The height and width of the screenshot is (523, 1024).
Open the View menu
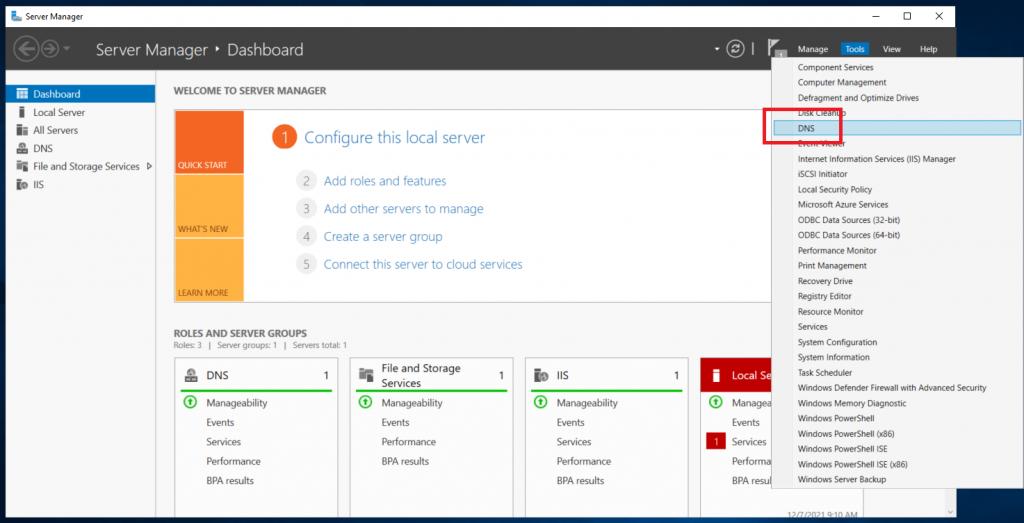coord(891,49)
